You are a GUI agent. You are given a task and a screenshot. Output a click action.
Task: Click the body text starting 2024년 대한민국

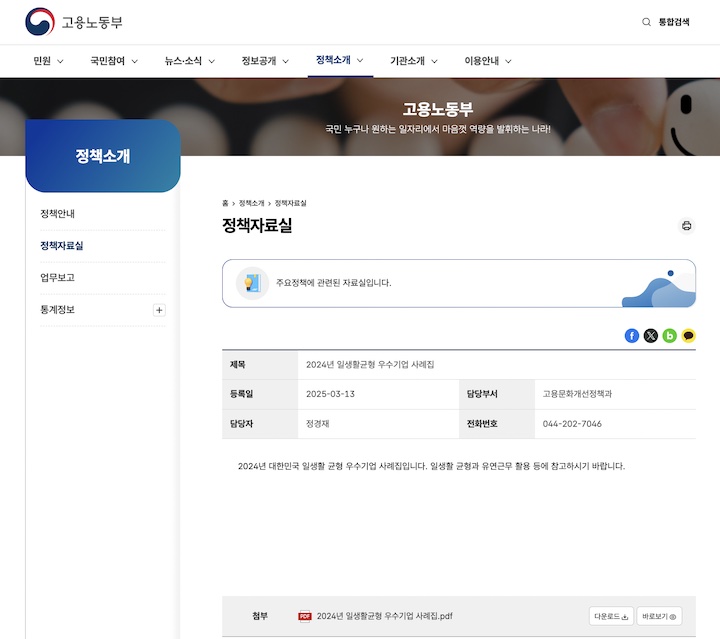(431, 466)
